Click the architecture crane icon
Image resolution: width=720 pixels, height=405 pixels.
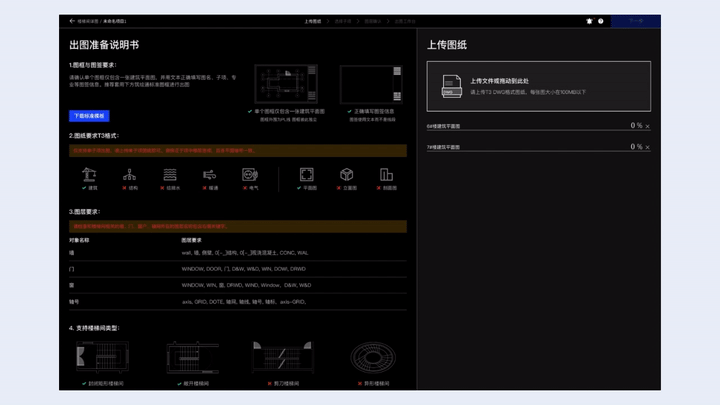tap(89, 174)
